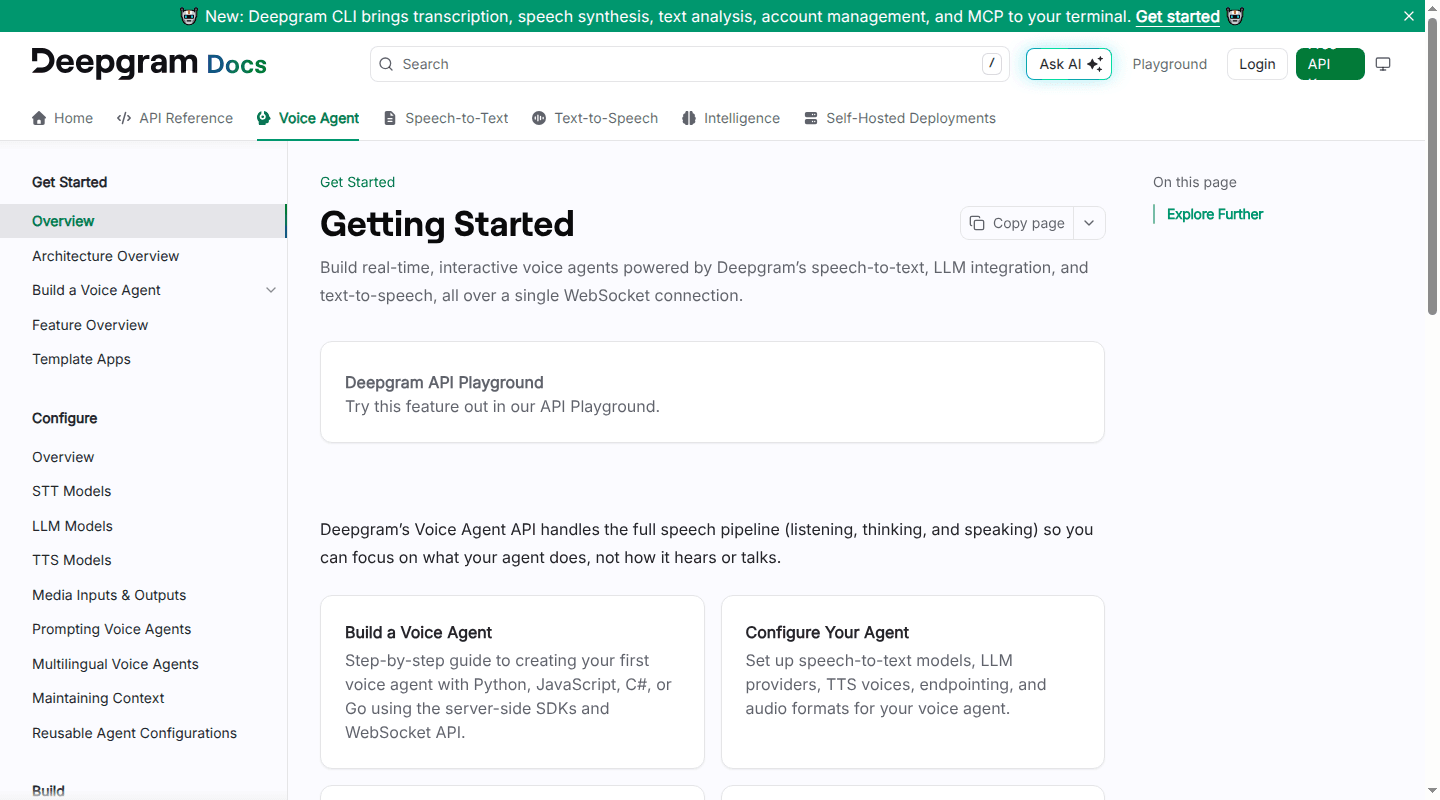Click the Intelligence brain icon
1440x800 pixels.
(x=689, y=118)
